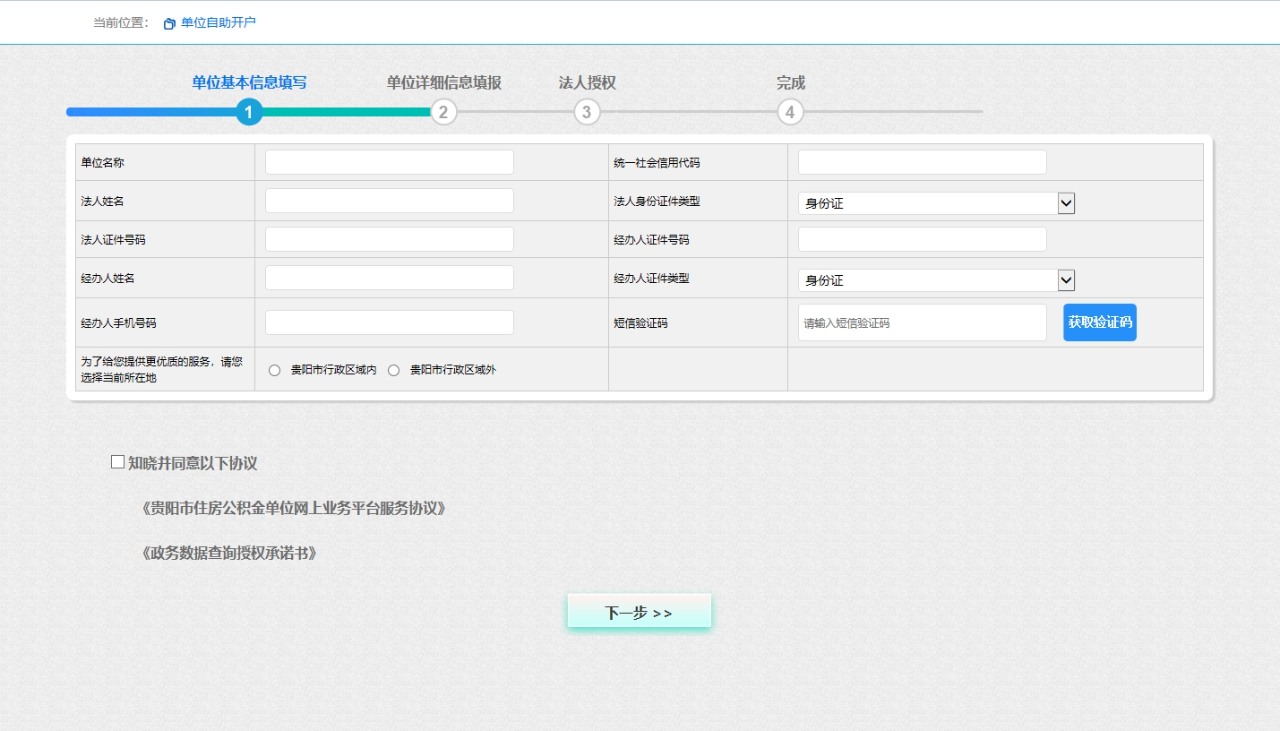Image resolution: width=1280 pixels, height=731 pixels.
Task: Go to 法人授权 step label
Action: tap(587, 83)
